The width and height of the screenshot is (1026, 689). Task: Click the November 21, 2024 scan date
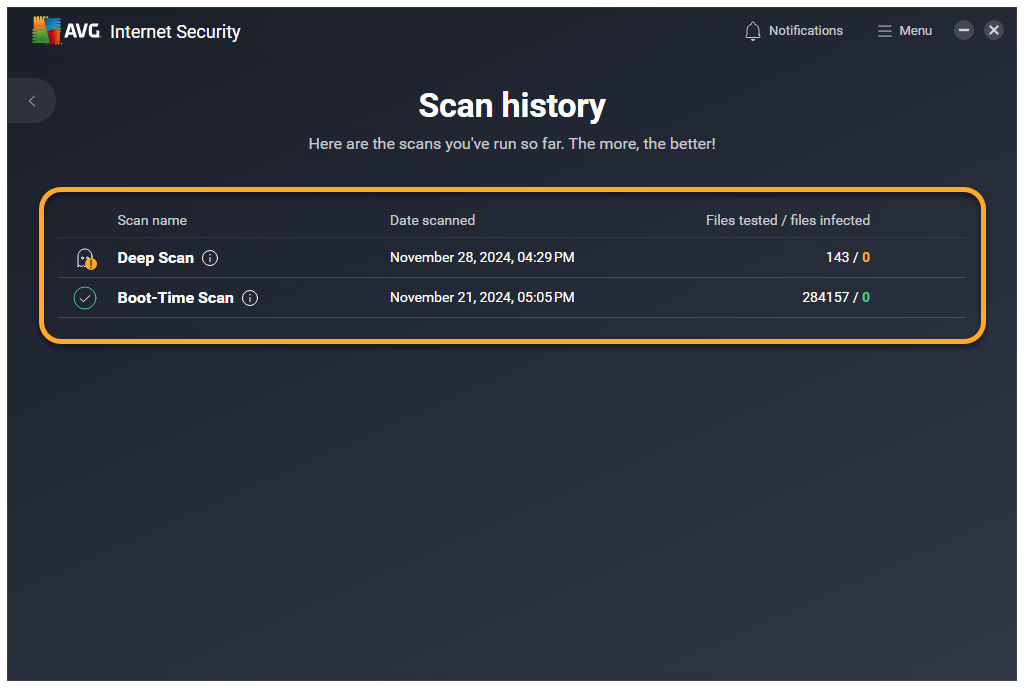click(x=481, y=298)
